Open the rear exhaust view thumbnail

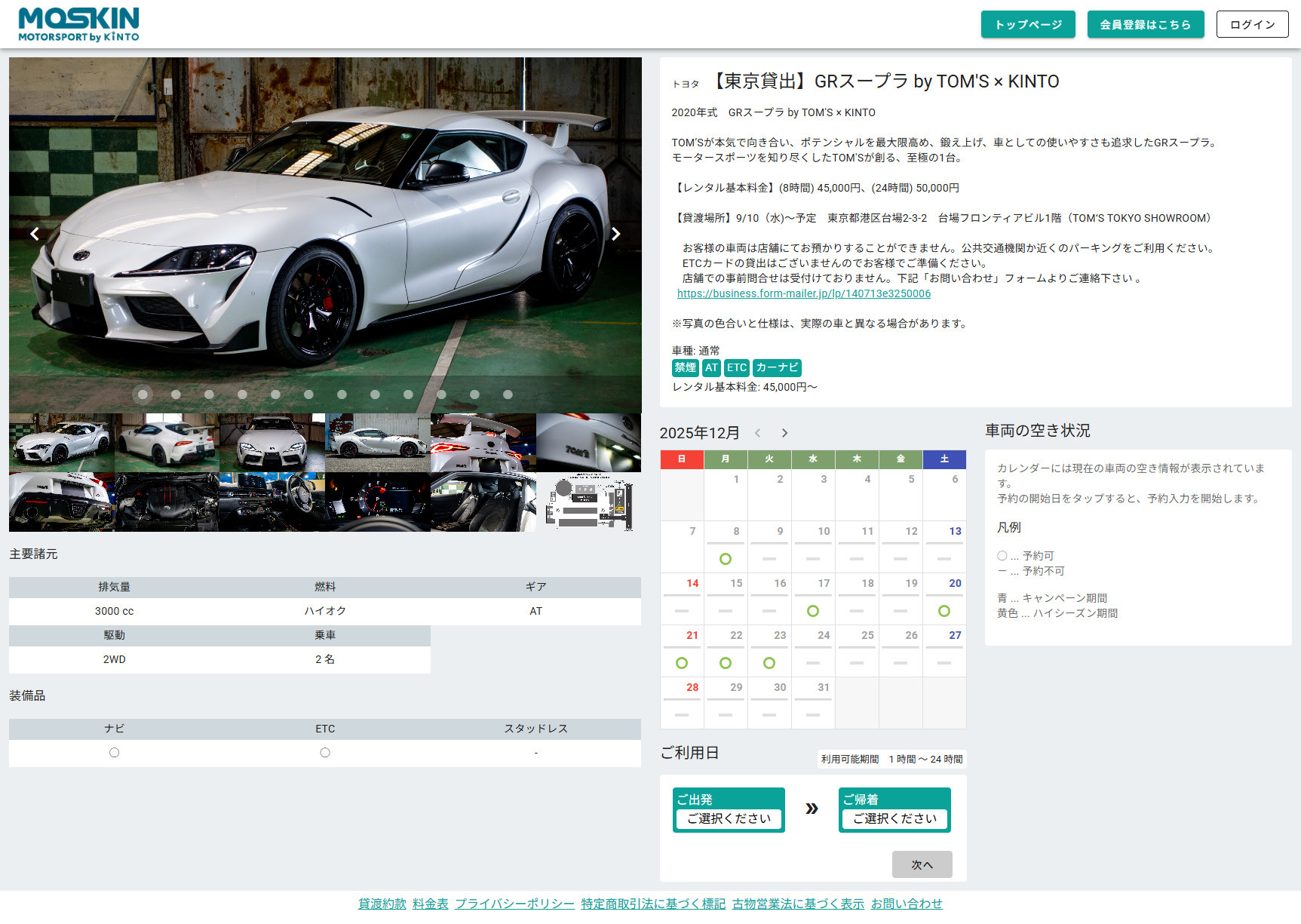click(62, 502)
